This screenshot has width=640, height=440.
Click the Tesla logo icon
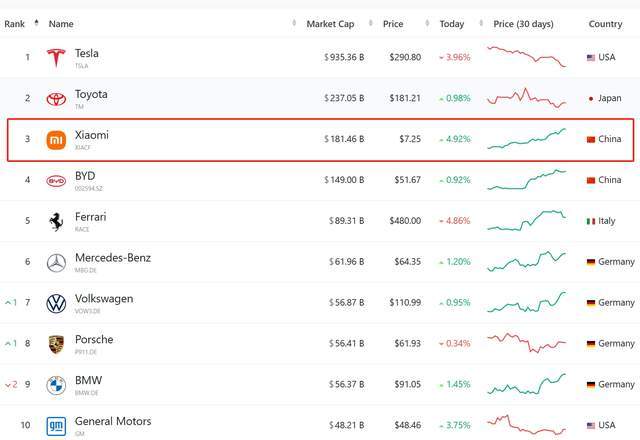[x=56, y=58]
